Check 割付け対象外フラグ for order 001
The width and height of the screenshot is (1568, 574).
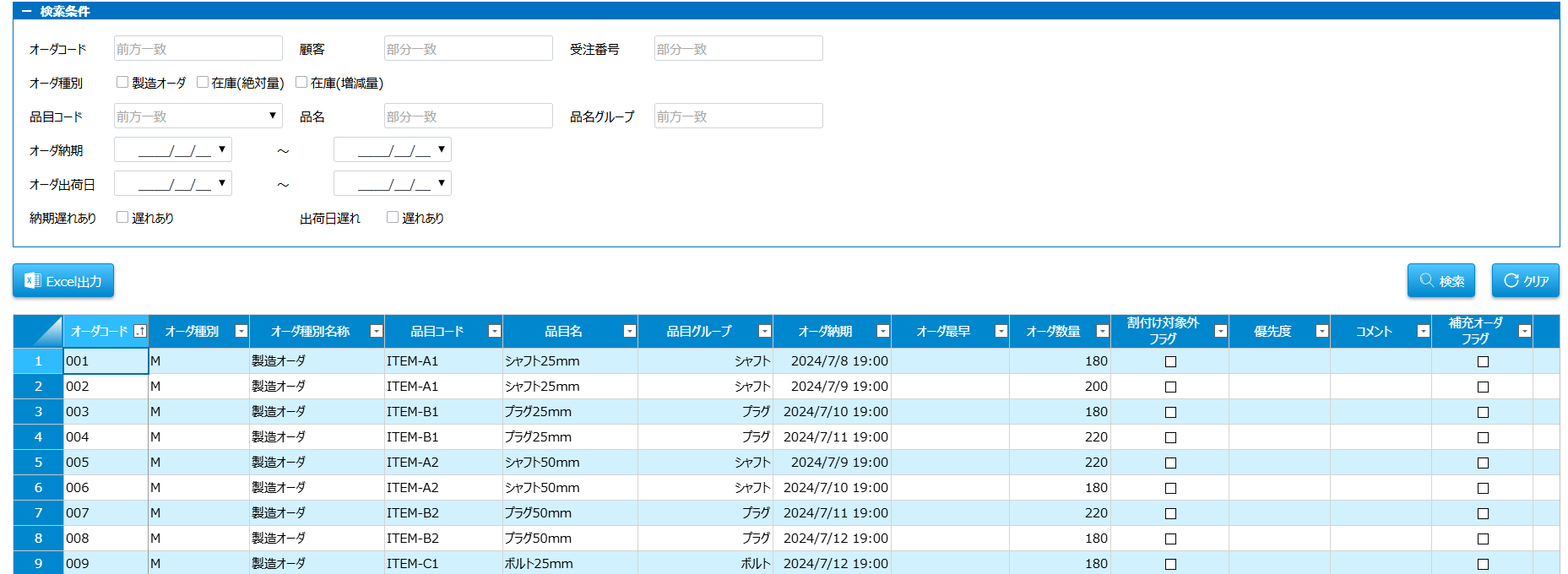(x=1170, y=361)
